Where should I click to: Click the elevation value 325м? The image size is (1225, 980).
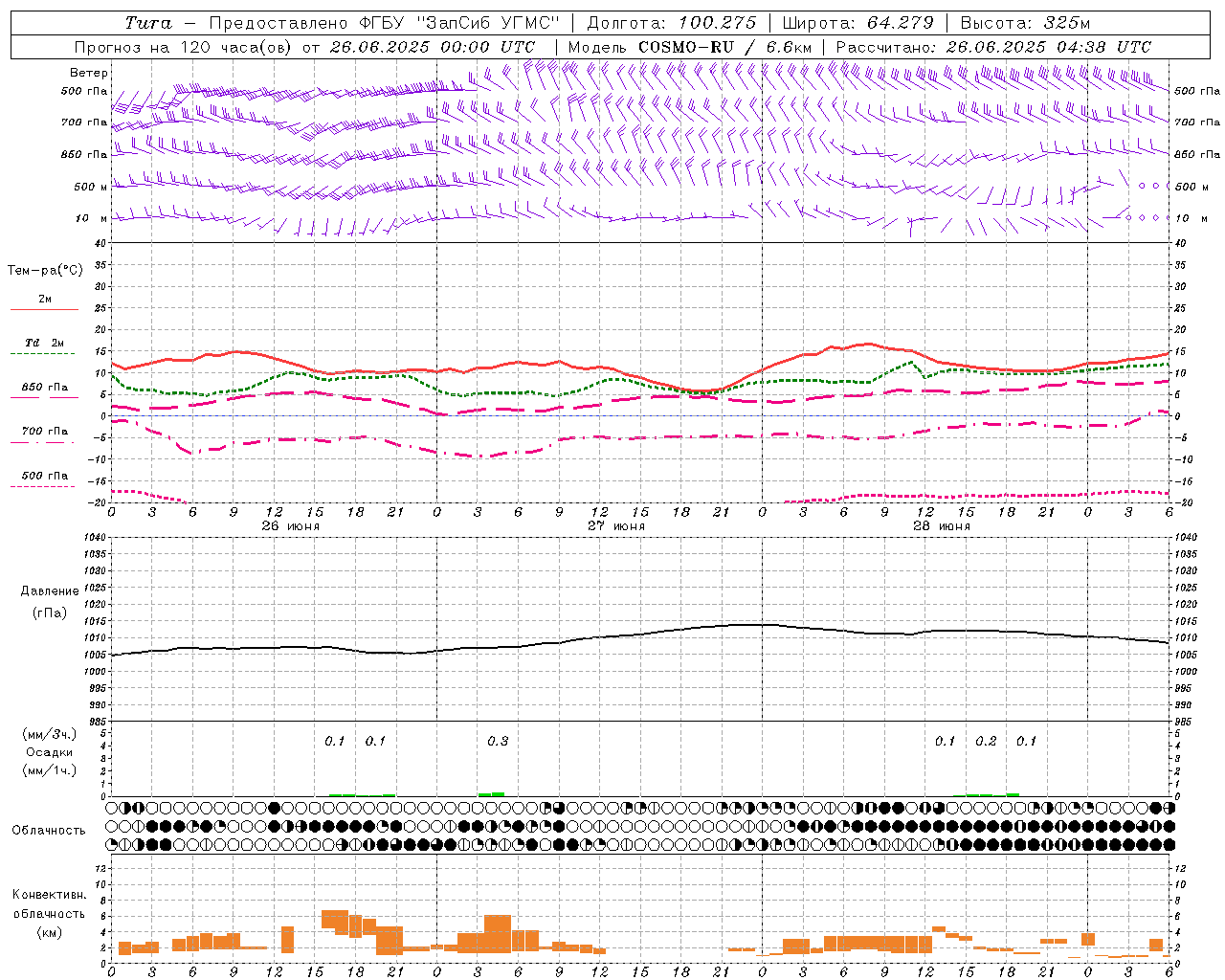tap(1065, 23)
